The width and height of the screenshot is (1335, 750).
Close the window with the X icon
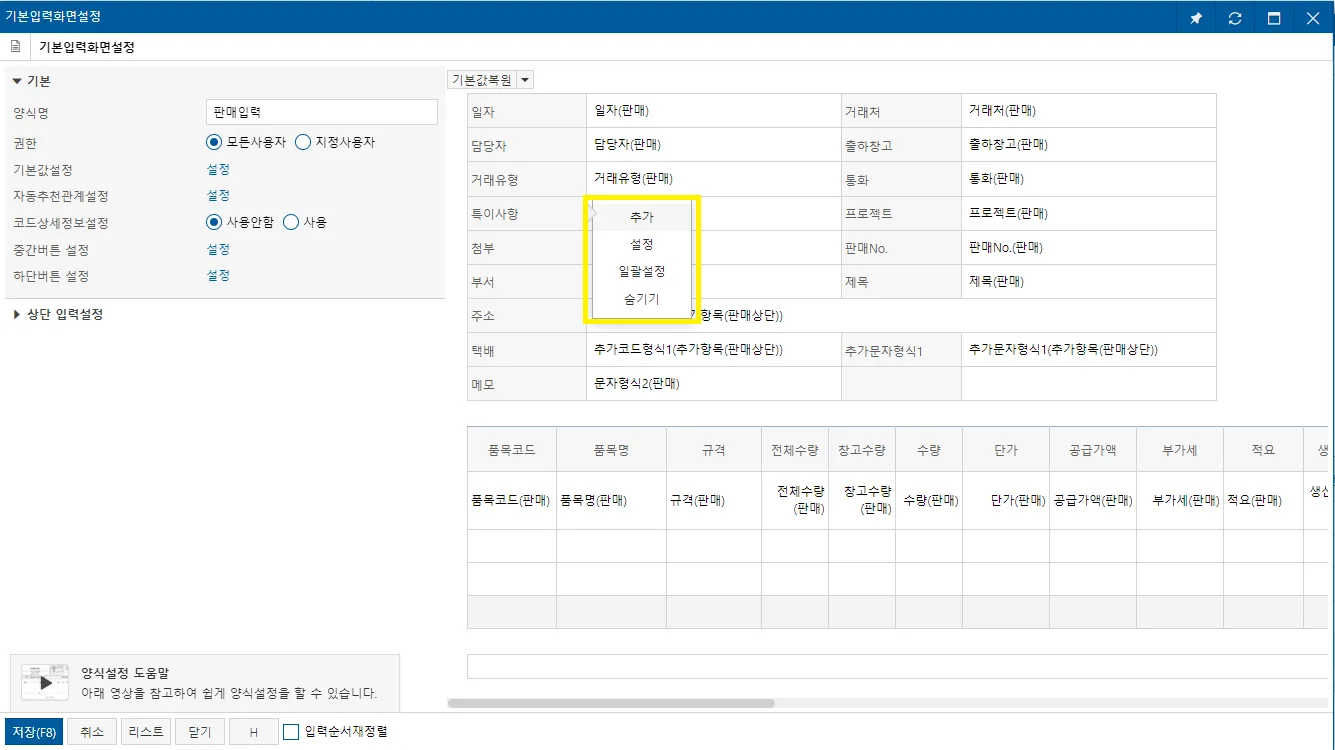[x=1313, y=18]
